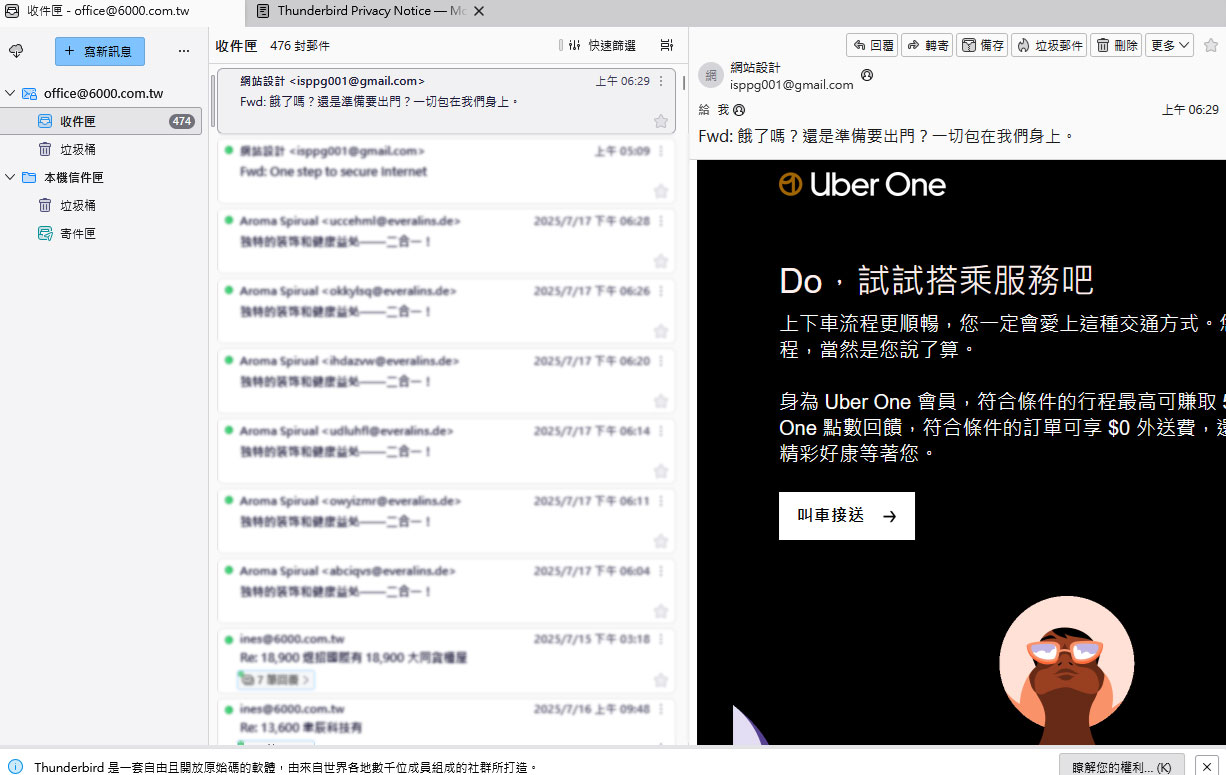Viewport: 1226px width, 775px height.
Task: Open the Aroma Spirual email from abciqvs@everalins.de
Action: click(x=446, y=591)
